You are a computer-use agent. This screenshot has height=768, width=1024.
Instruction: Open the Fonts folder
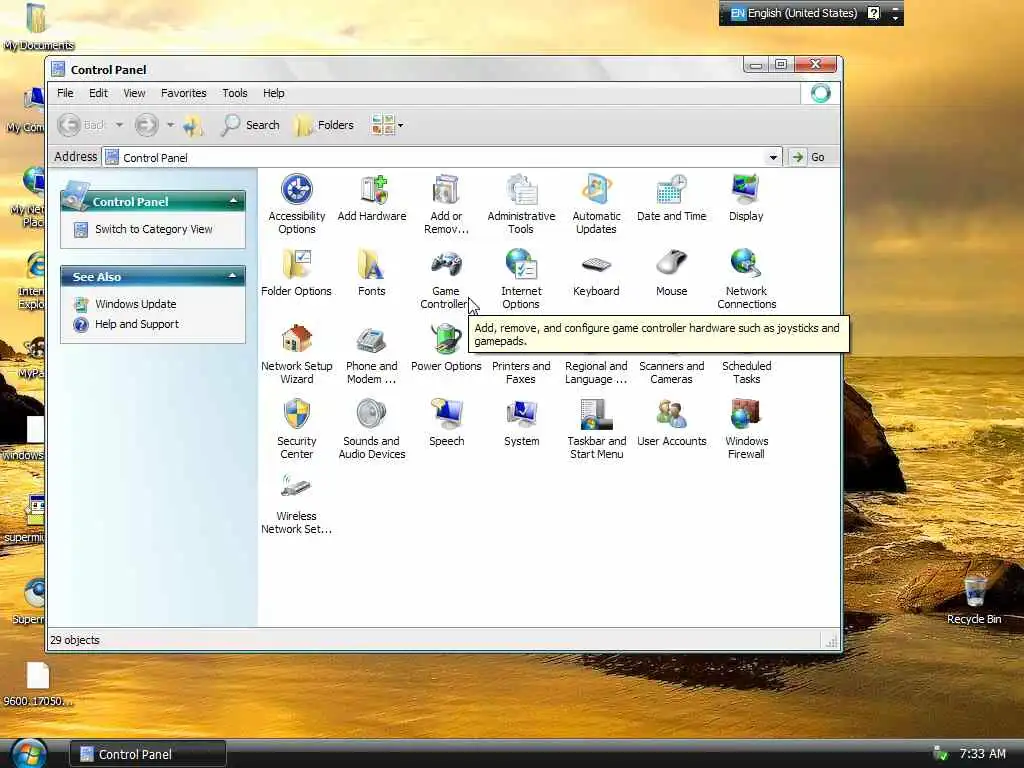[372, 273]
